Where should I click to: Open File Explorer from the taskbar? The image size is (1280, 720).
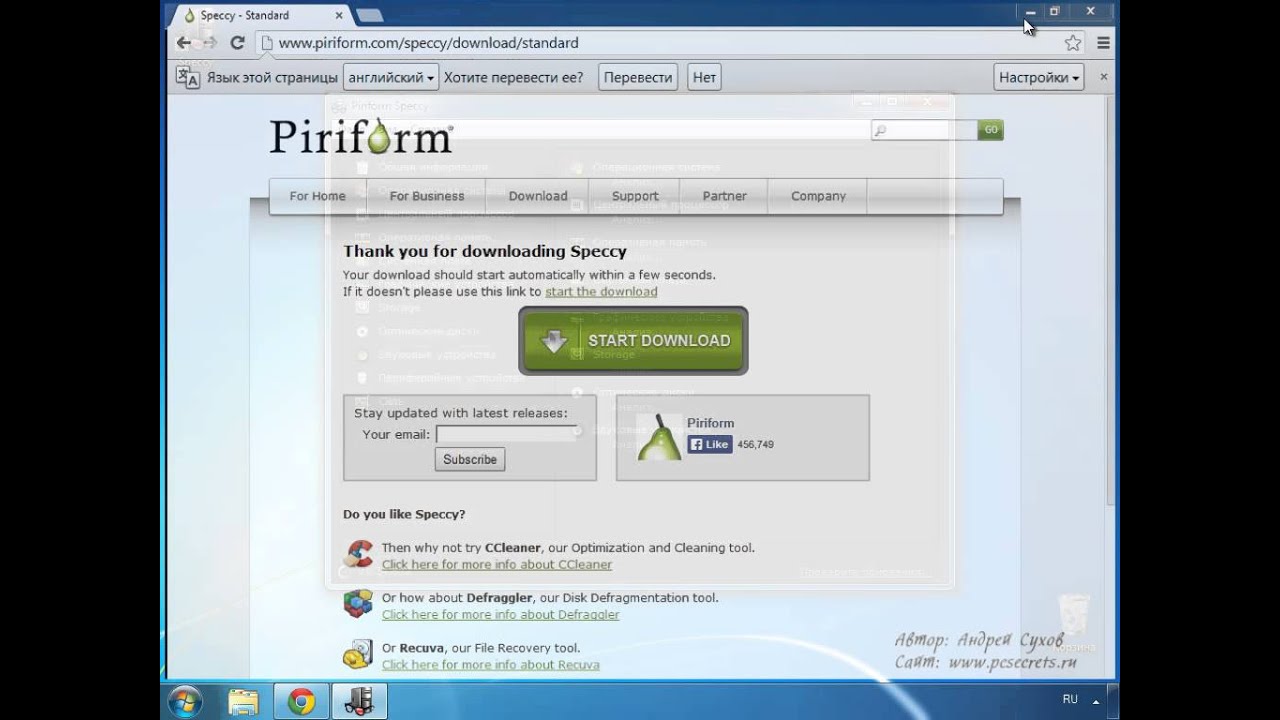[243, 702]
